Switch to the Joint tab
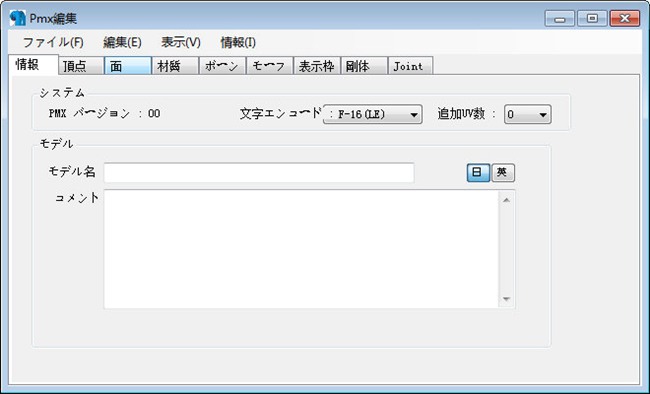Image resolution: width=650 pixels, height=394 pixels. (410, 66)
